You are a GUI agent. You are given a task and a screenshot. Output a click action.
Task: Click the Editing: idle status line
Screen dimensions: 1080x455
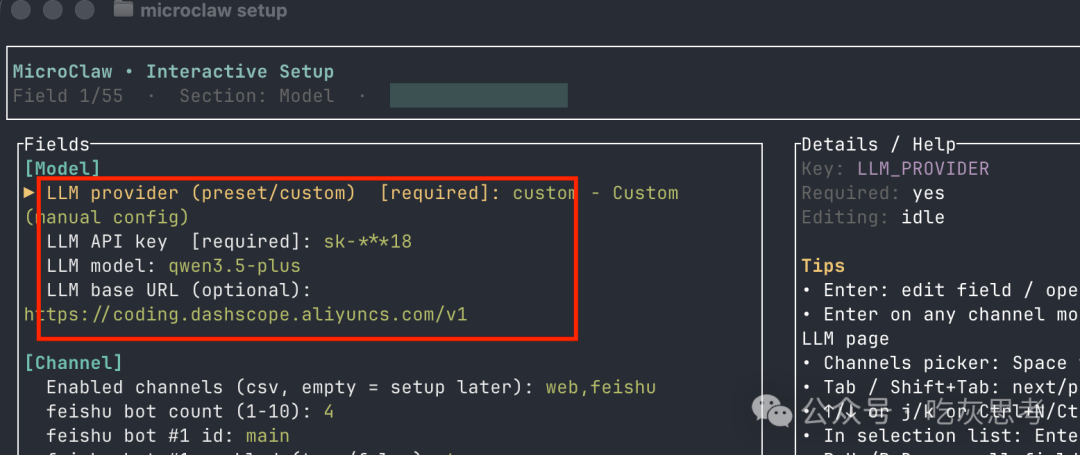tap(872, 217)
